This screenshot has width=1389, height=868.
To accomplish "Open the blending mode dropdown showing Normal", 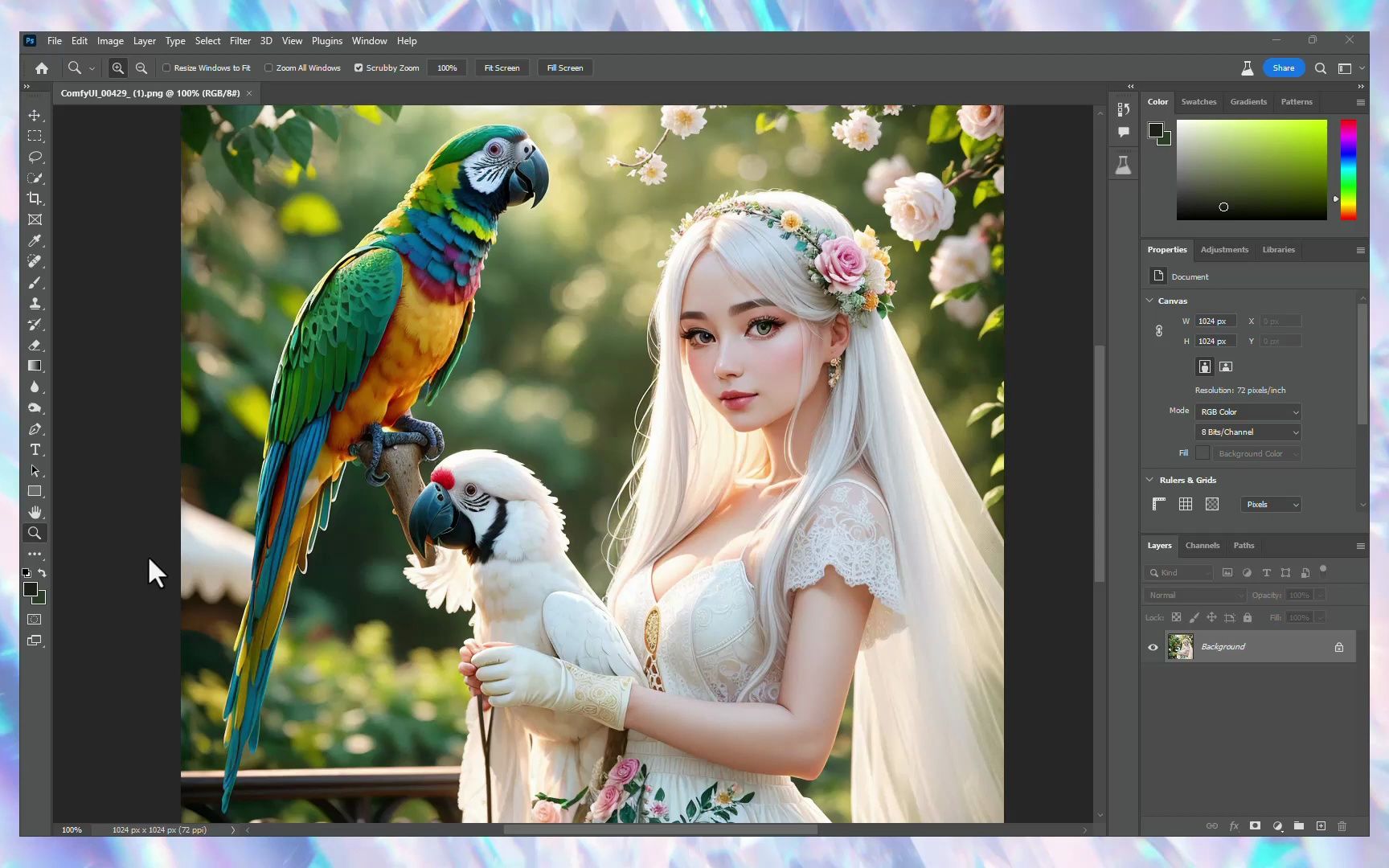I will 1194,595.
